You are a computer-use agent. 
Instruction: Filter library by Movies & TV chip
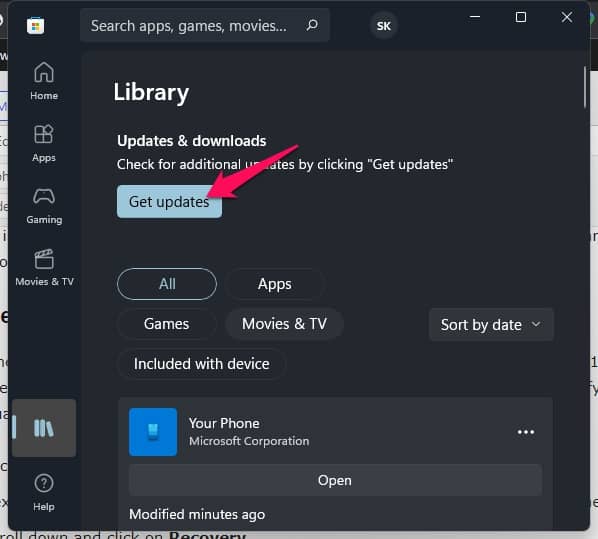pos(284,324)
